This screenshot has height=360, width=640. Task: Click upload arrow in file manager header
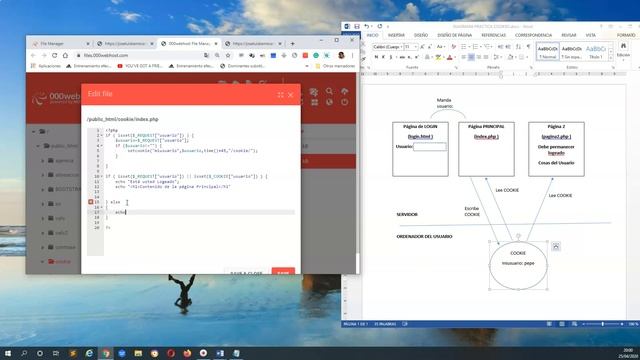click(x=344, y=91)
